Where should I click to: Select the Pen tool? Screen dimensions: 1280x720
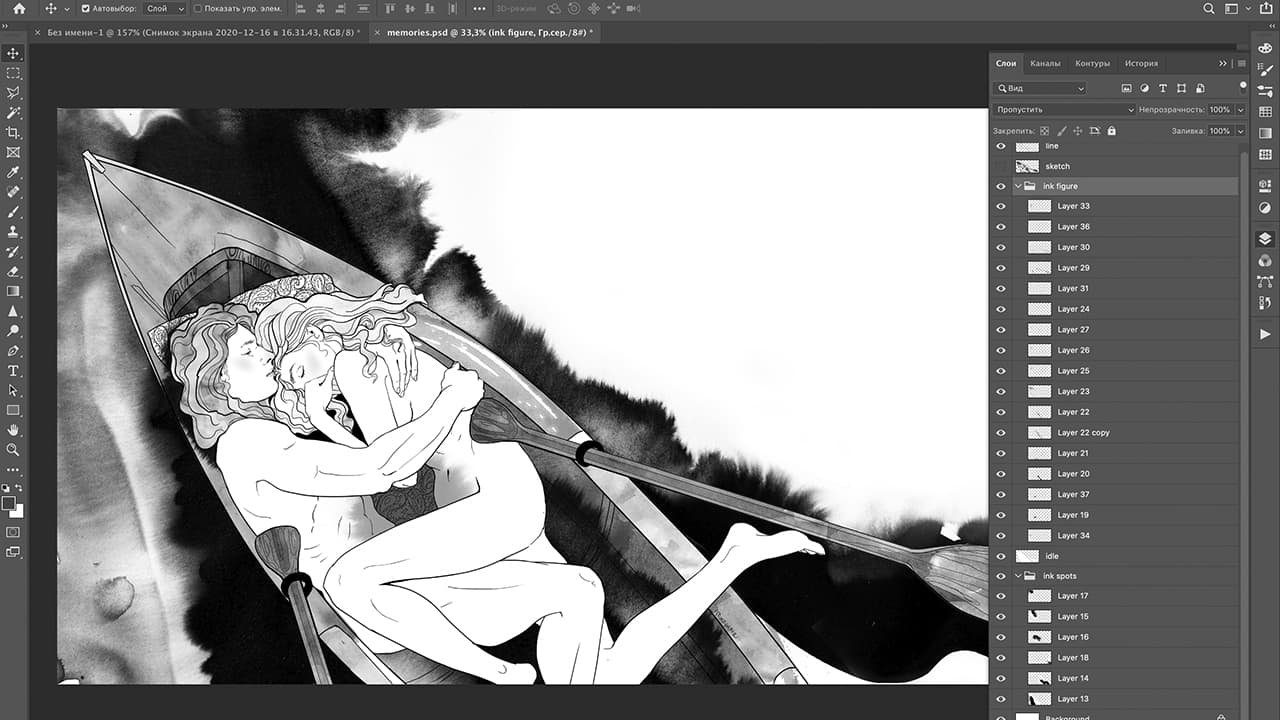[13, 351]
